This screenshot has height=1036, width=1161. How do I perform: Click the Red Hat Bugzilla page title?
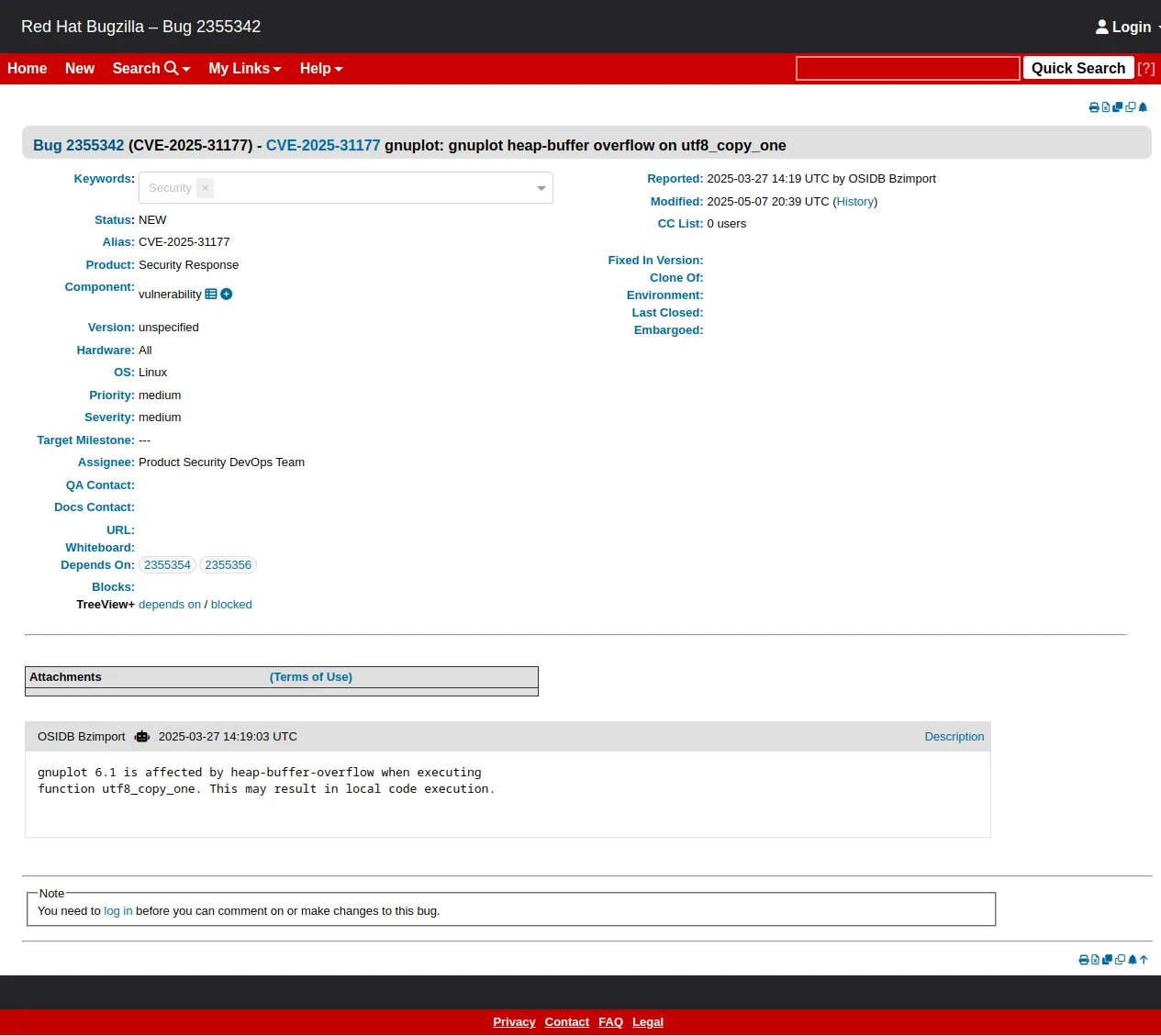140,27
